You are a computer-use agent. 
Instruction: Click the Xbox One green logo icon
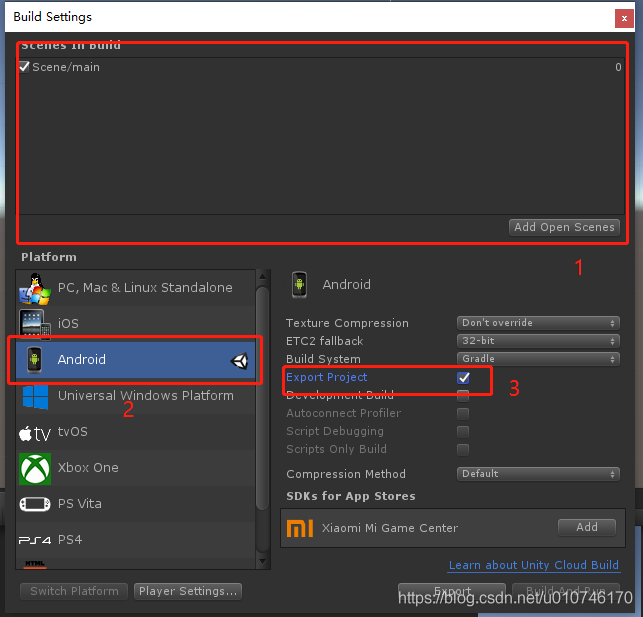pyautogui.click(x=35, y=469)
